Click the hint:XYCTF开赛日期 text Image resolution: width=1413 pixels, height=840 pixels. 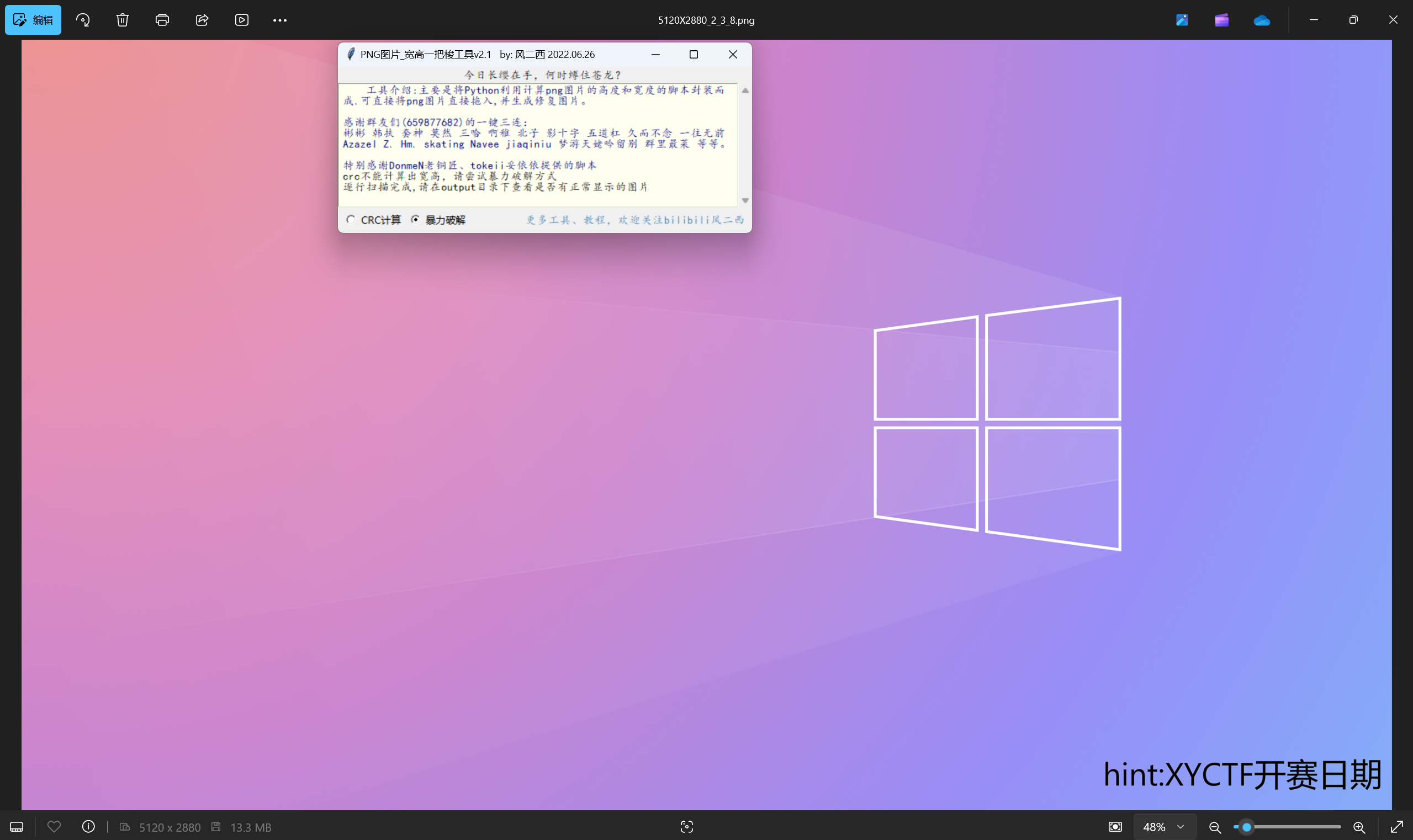click(x=1242, y=774)
